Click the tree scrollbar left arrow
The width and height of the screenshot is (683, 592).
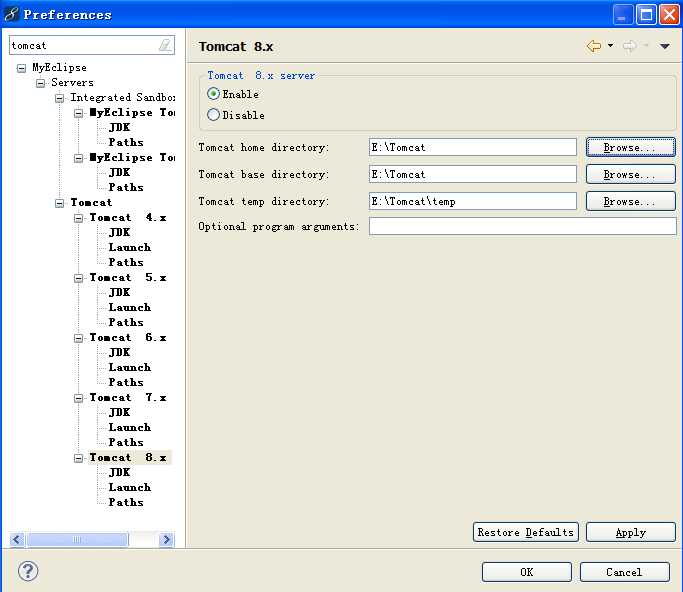click(x=17, y=539)
